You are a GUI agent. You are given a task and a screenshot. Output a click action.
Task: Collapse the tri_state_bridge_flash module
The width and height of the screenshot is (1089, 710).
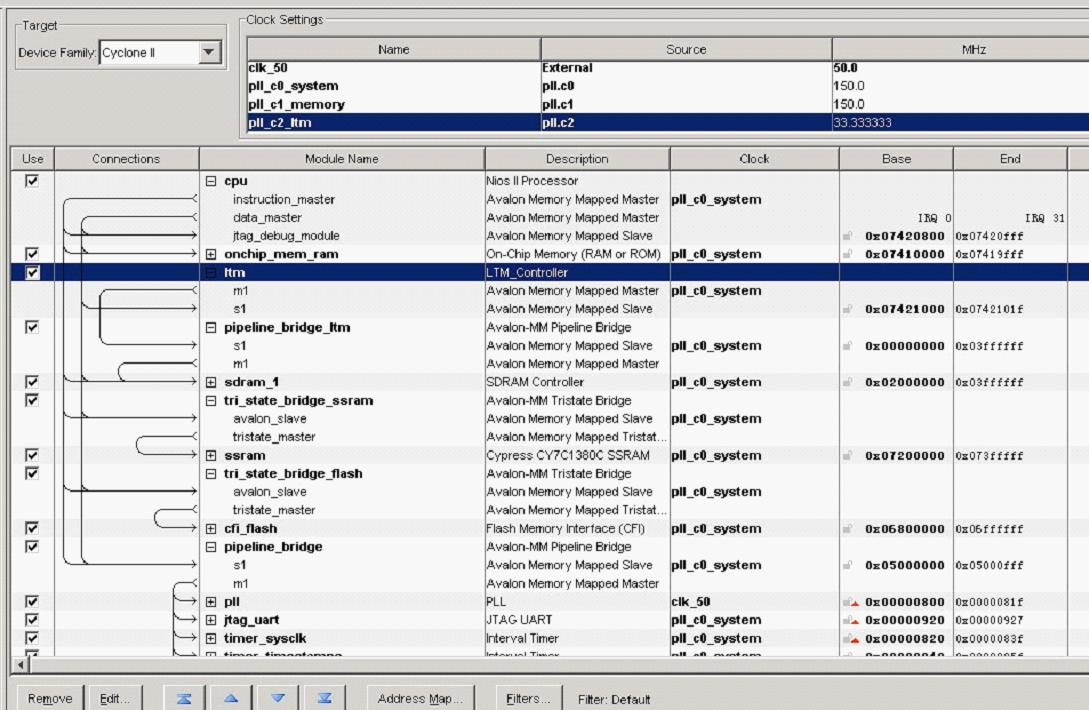[x=211, y=474]
